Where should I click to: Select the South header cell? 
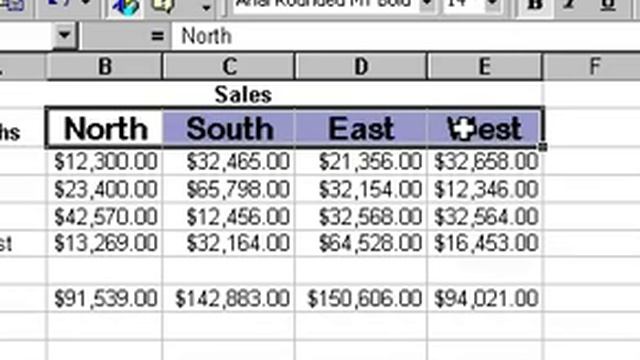click(229, 129)
